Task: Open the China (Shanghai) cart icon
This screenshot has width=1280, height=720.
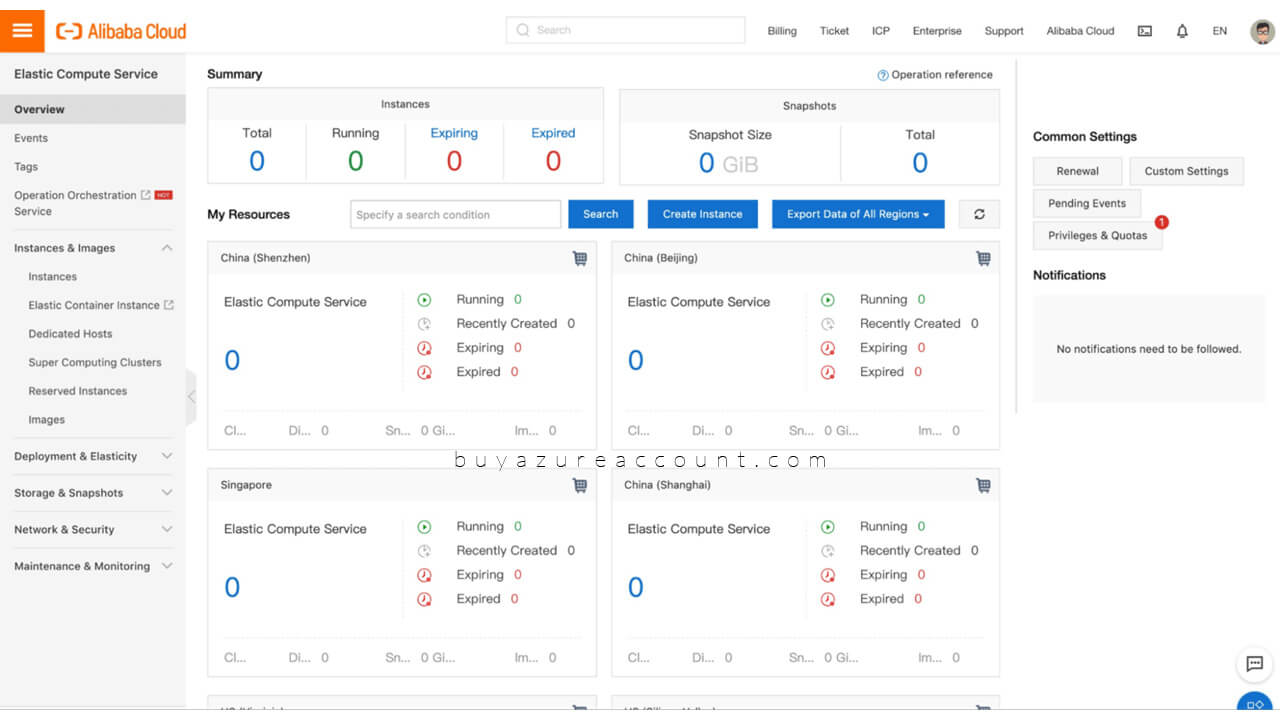Action: tap(983, 485)
